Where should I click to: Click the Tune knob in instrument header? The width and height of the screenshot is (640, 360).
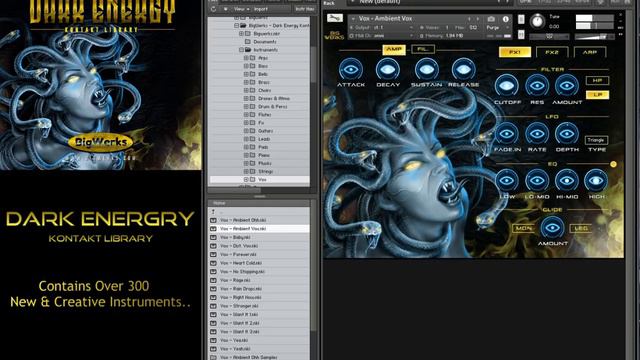(537, 20)
